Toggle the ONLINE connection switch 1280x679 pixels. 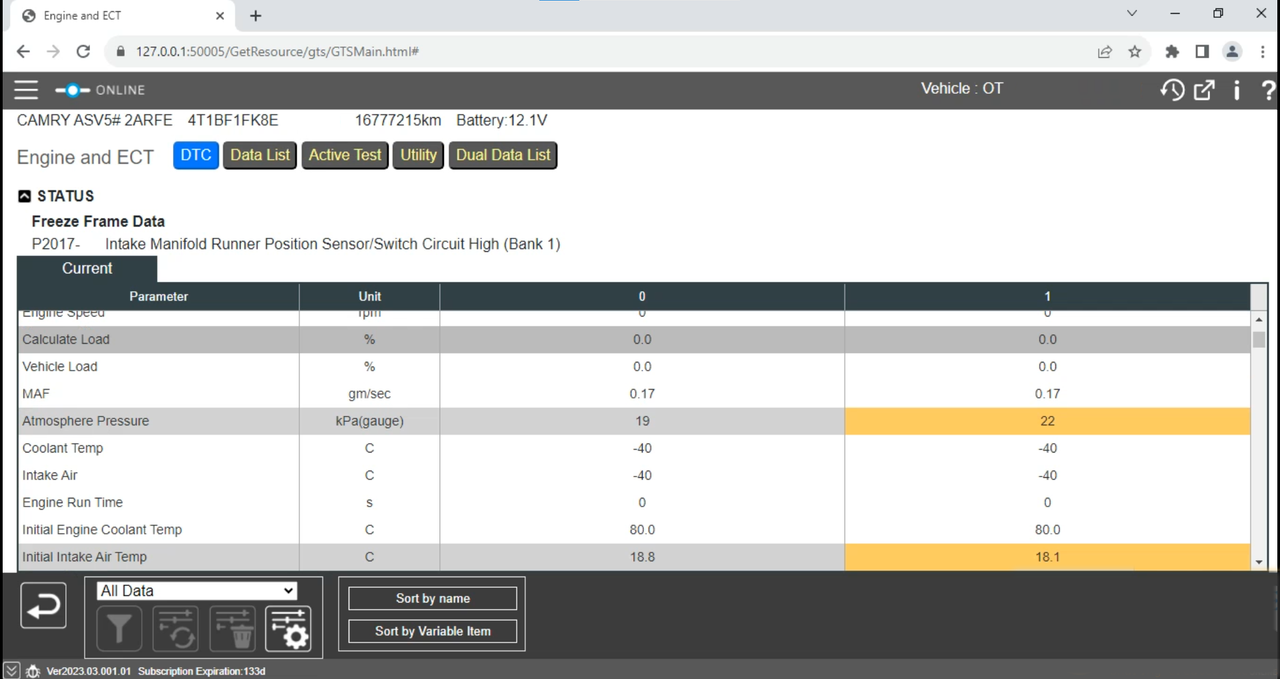(72, 90)
